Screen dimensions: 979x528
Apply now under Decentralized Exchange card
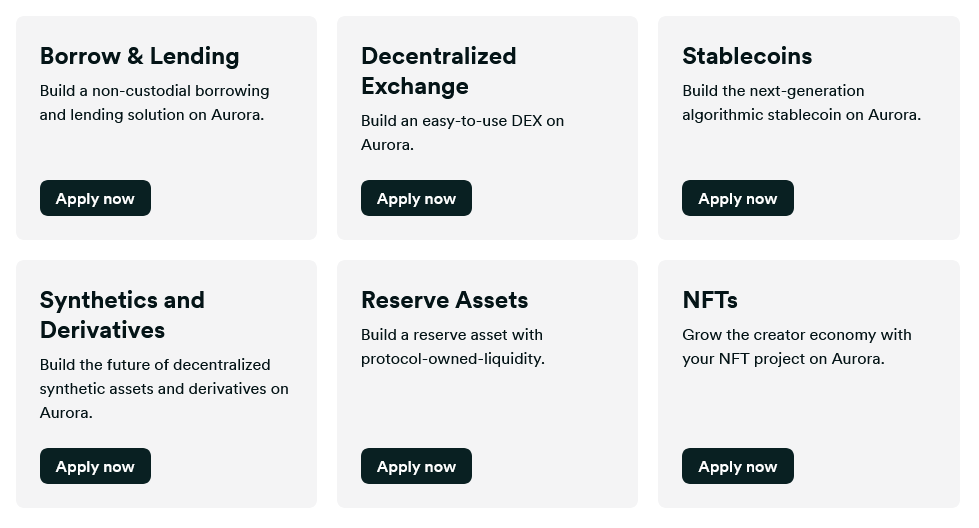[416, 198]
